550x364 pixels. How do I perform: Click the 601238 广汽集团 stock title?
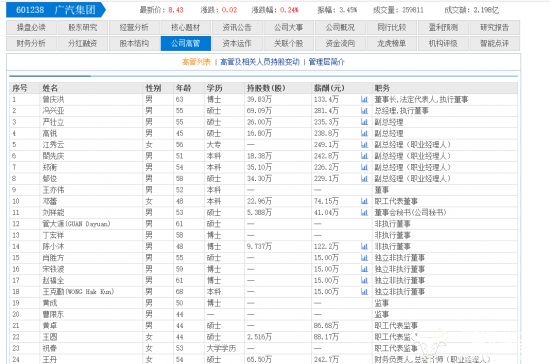click(56, 10)
